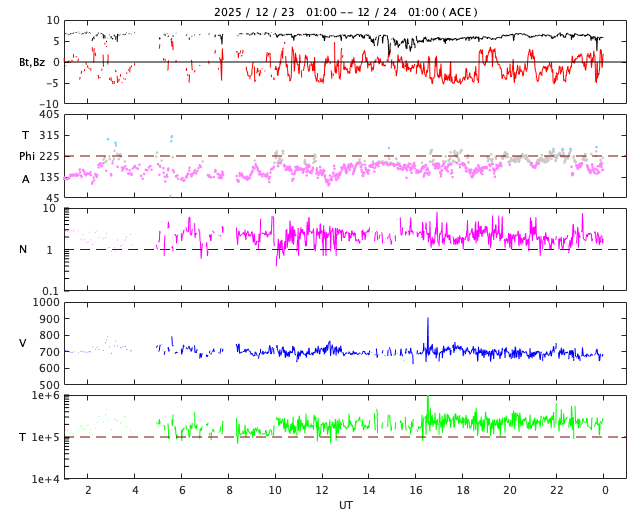The height and width of the screenshot is (512, 640).
Task: Click the -10 tick on Bt,Bz axis
Action: pos(48,103)
